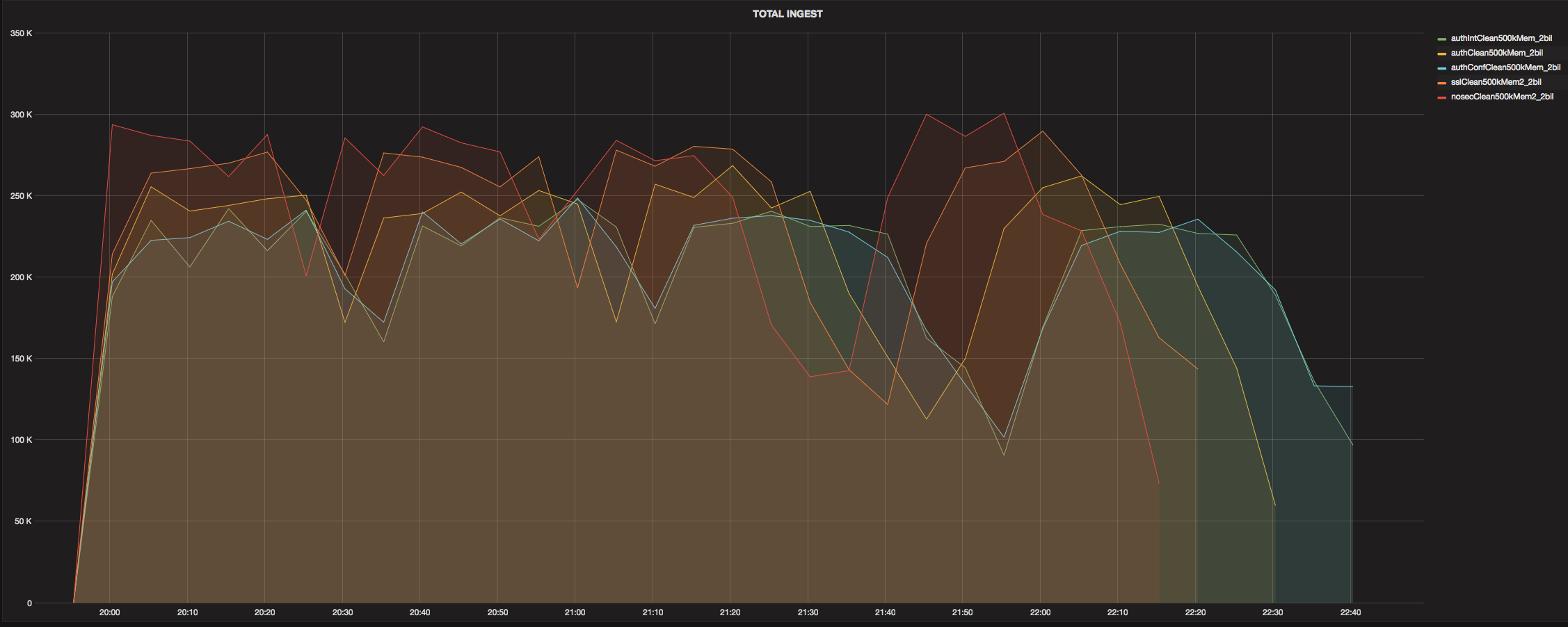Click the 21:30 x-axis time label

pos(808,612)
